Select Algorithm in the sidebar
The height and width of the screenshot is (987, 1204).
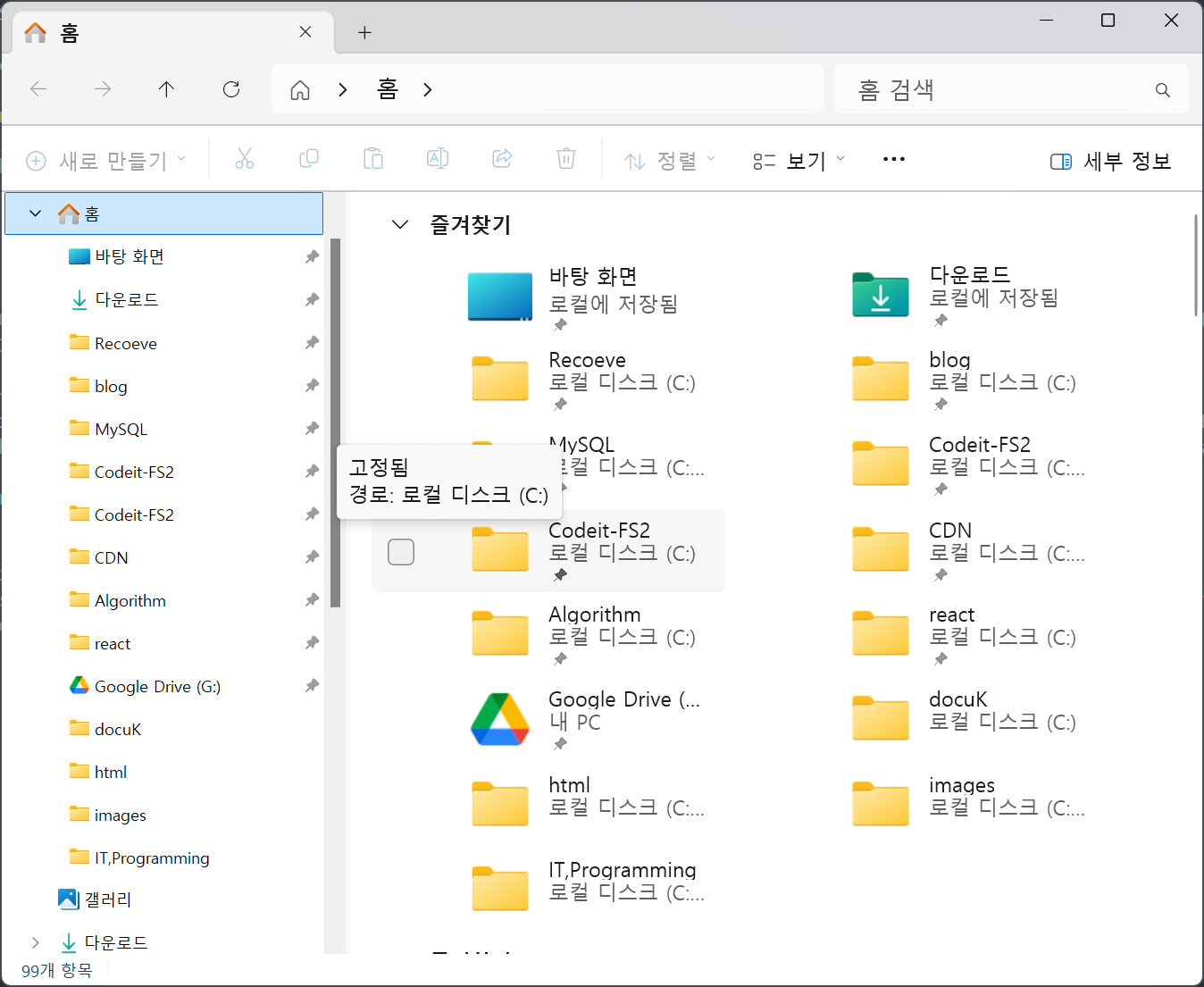click(130, 600)
